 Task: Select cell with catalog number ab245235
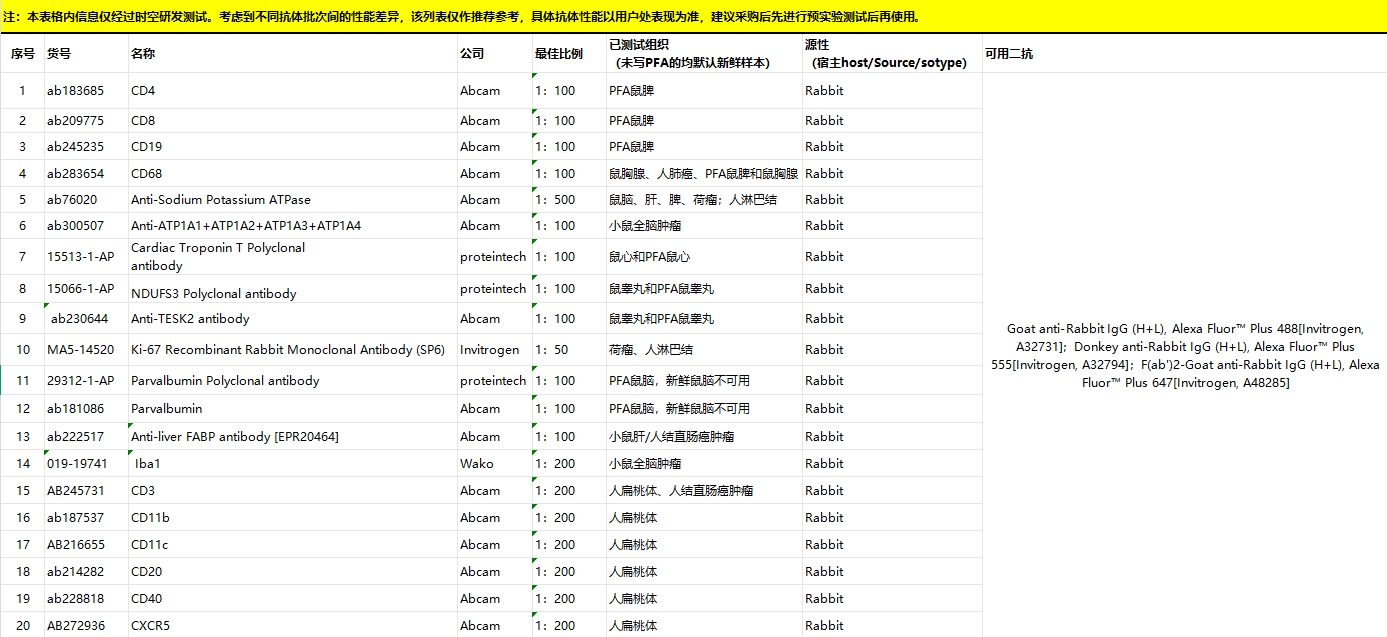(x=86, y=146)
